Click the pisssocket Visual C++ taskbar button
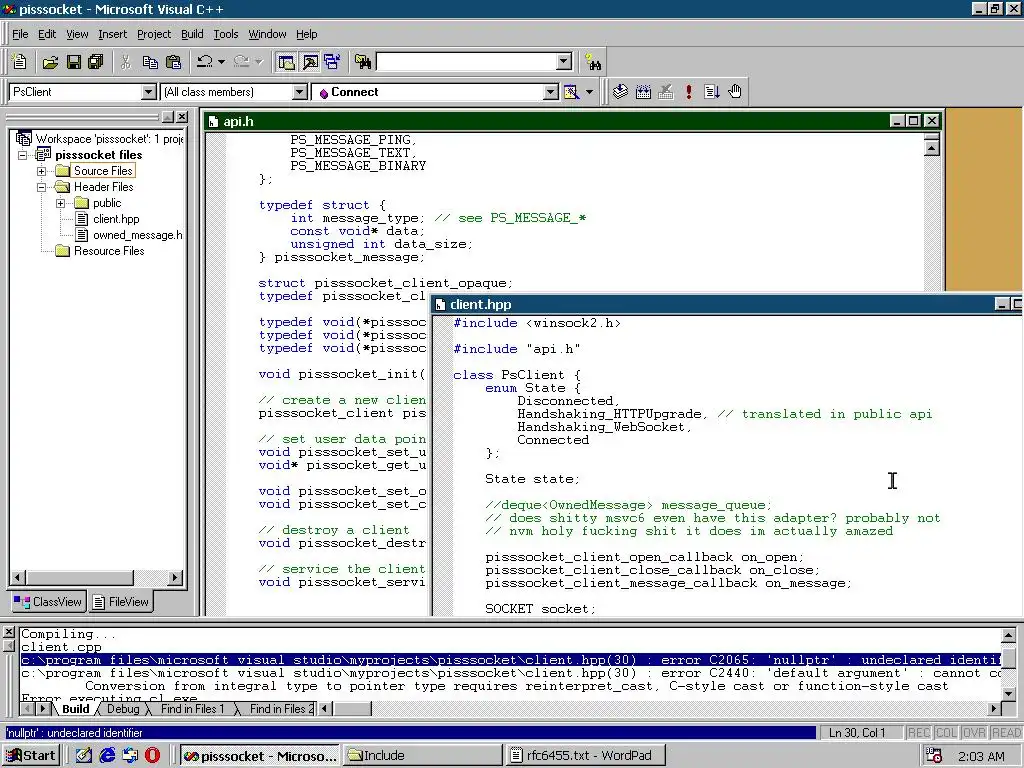The width and height of the screenshot is (1024, 768). (x=259, y=756)
